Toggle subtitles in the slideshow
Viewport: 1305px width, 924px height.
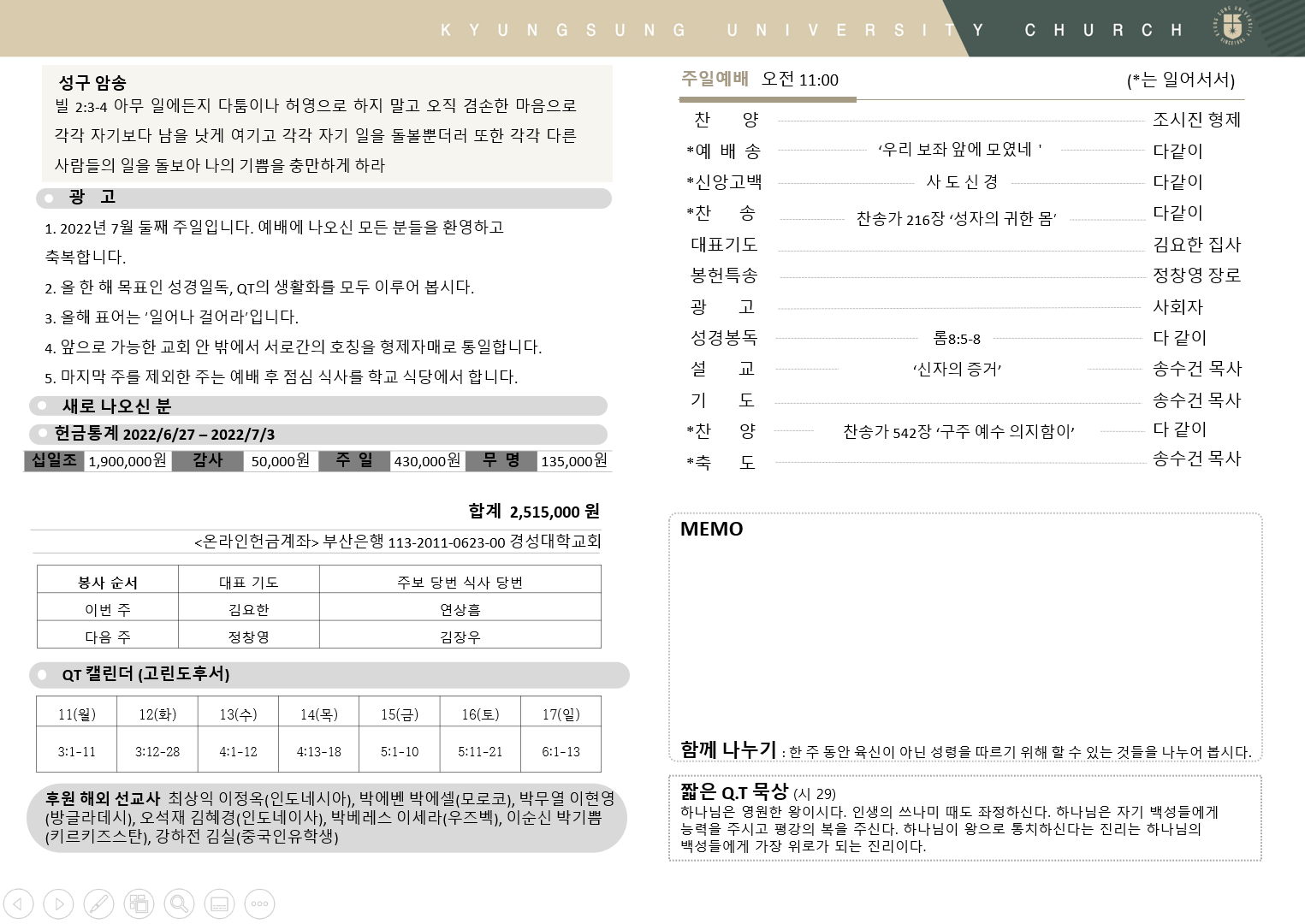click(x=220, y=903)
